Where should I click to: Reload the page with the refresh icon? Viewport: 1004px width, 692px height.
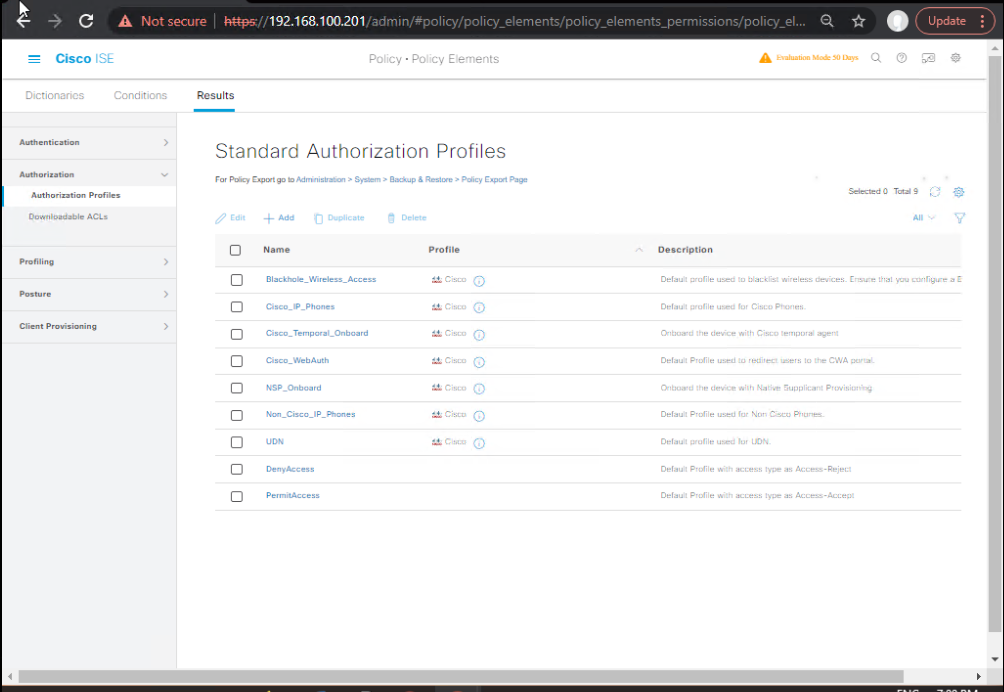click(x=86, y=21)
